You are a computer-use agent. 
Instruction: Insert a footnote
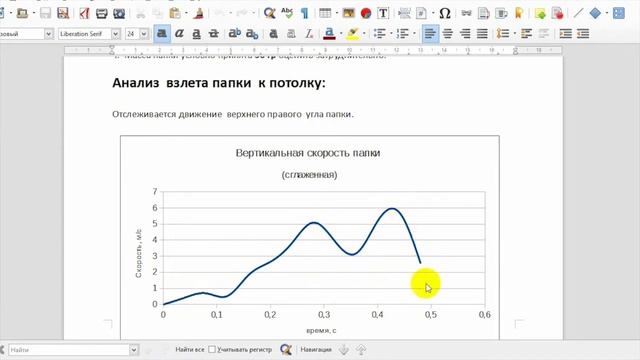tap(483, 13)
